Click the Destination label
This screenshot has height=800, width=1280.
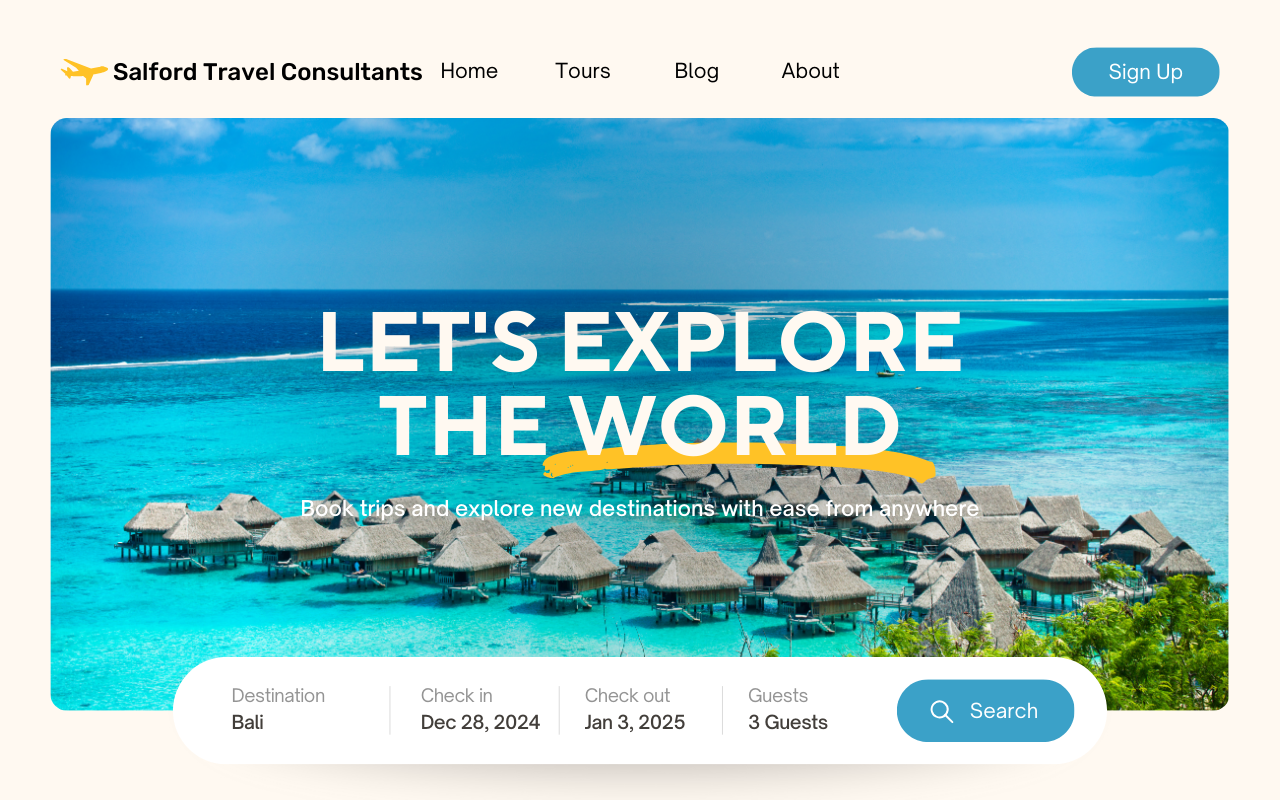[278, 696]
